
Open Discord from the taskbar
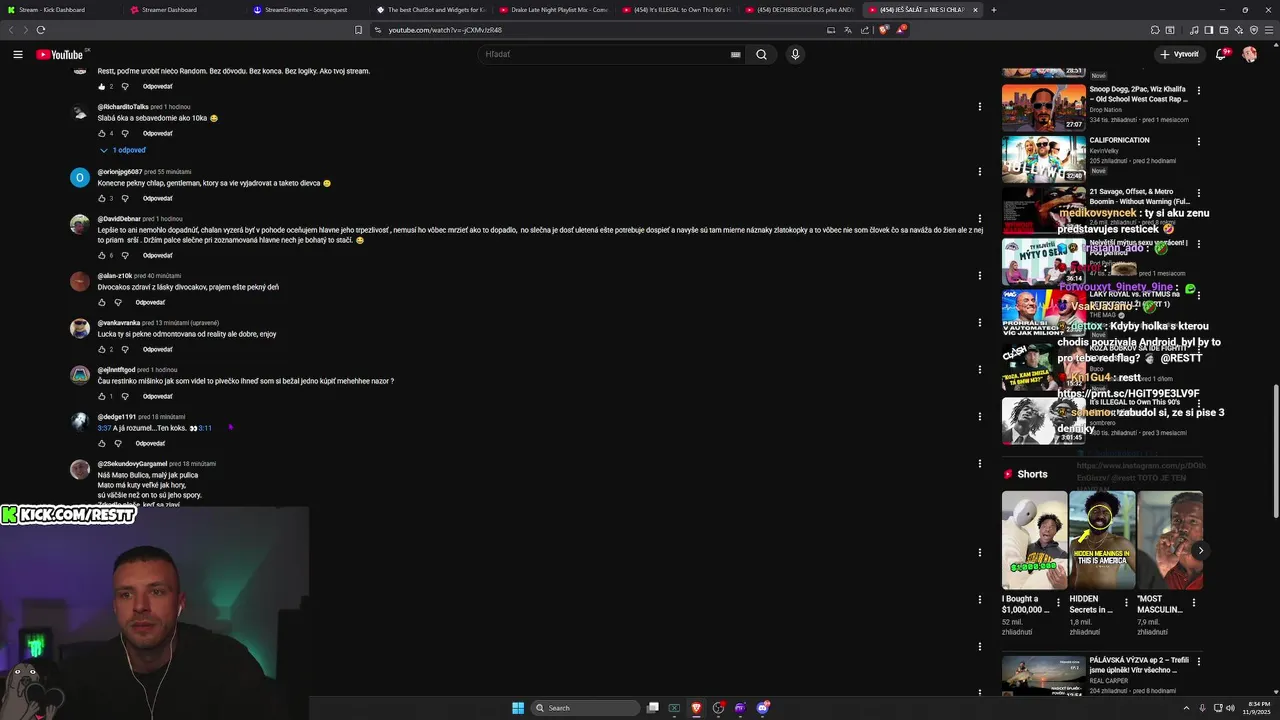(762, 708)
